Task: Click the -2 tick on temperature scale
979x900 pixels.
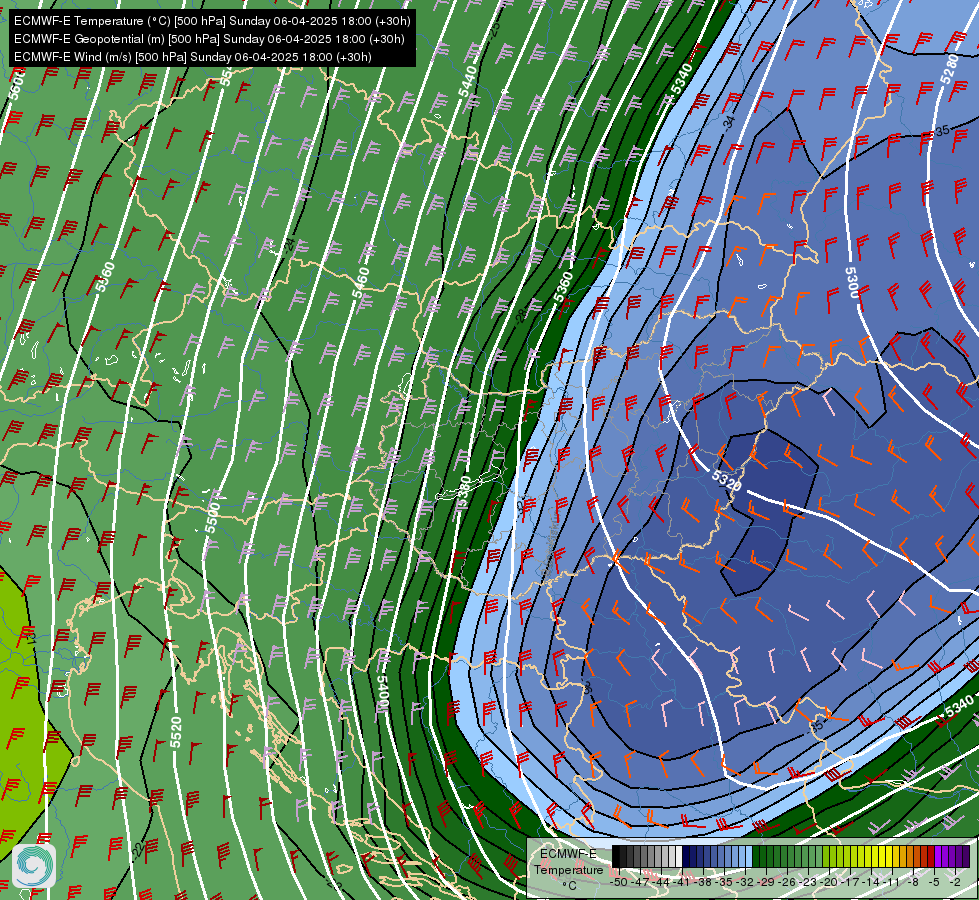Action: pyautogui.click(x=955, y=882)
